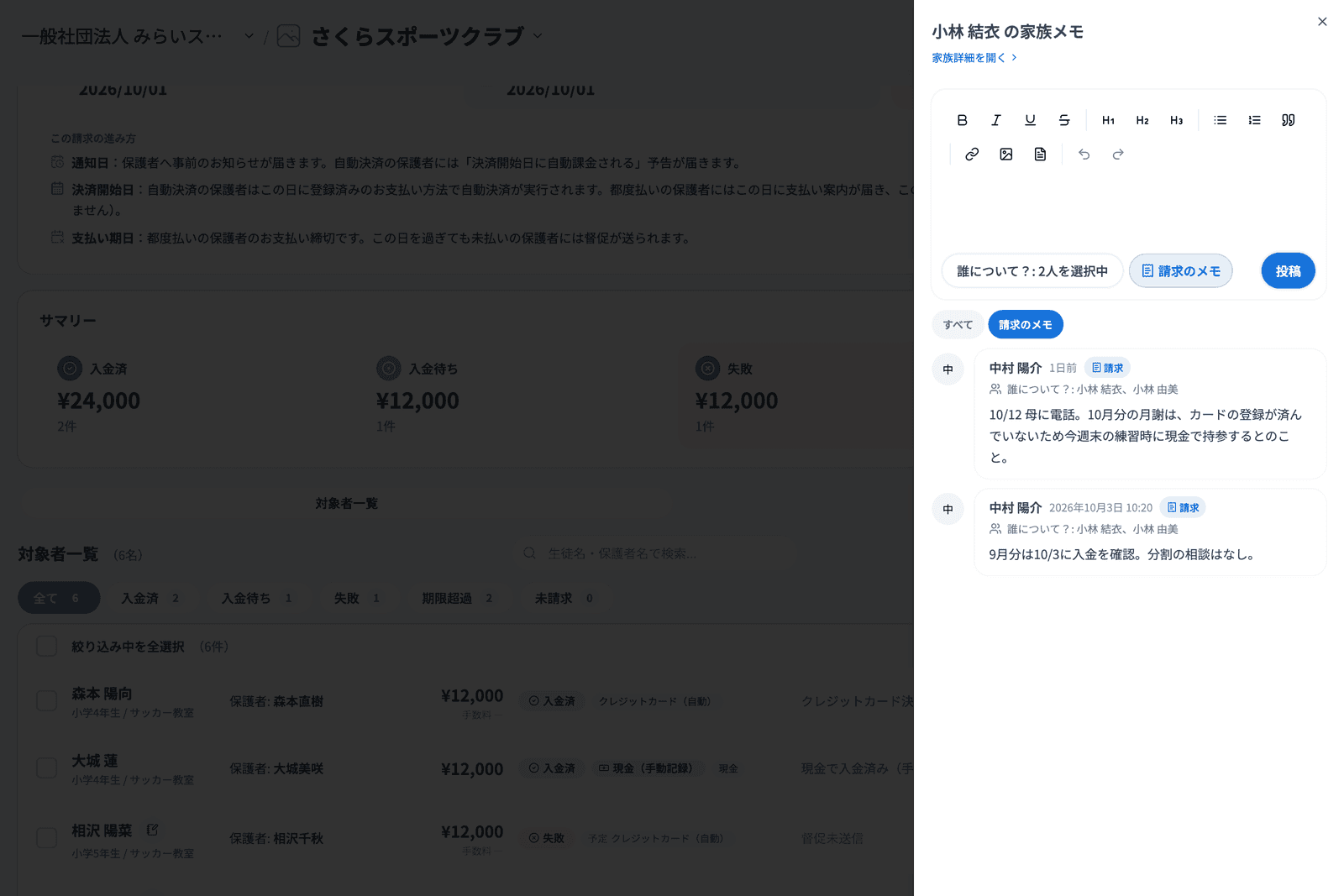This screenshot has width=1344, height=896.
Task: Toggle bold formatting in memo editor
Action: click(962, 120)
